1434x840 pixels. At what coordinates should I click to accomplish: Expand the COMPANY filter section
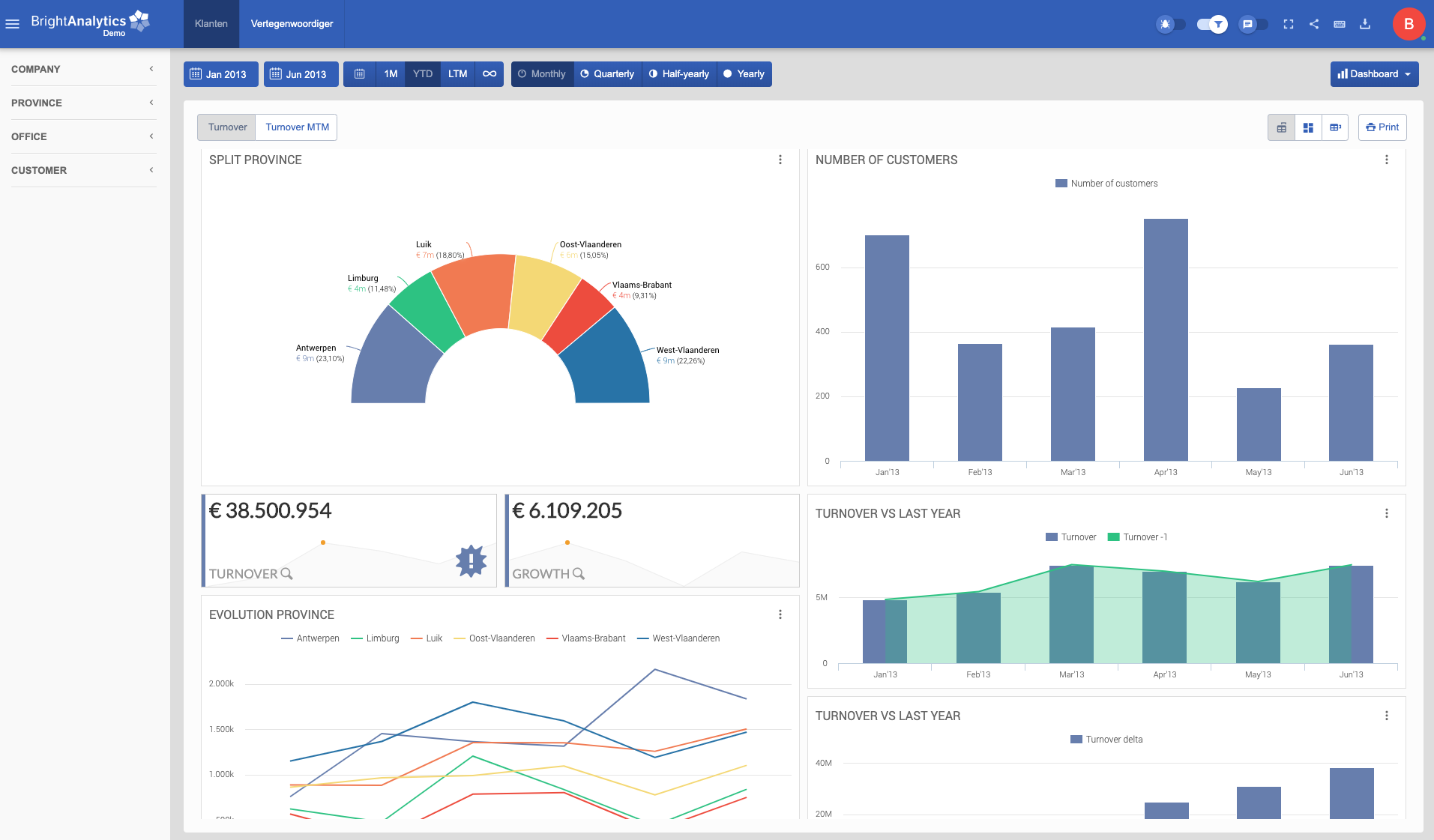click(x=82, y=69)
